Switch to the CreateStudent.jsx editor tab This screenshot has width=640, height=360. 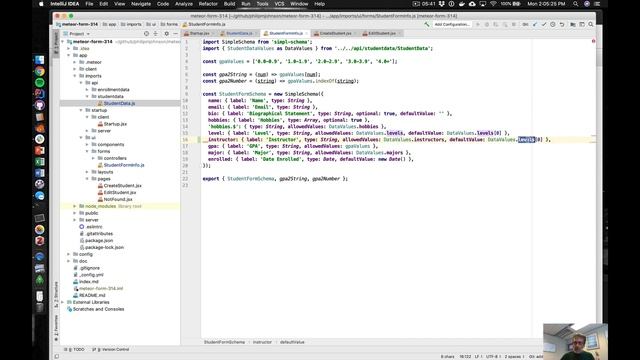335,33
